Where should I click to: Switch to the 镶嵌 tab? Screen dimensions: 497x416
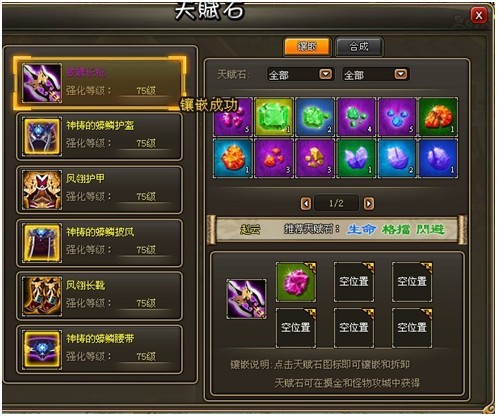[307, 47]
